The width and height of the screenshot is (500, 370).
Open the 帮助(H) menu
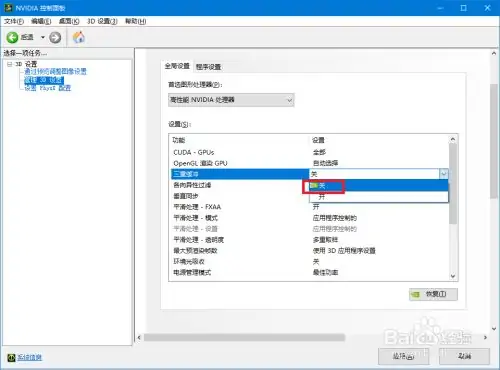135,21
